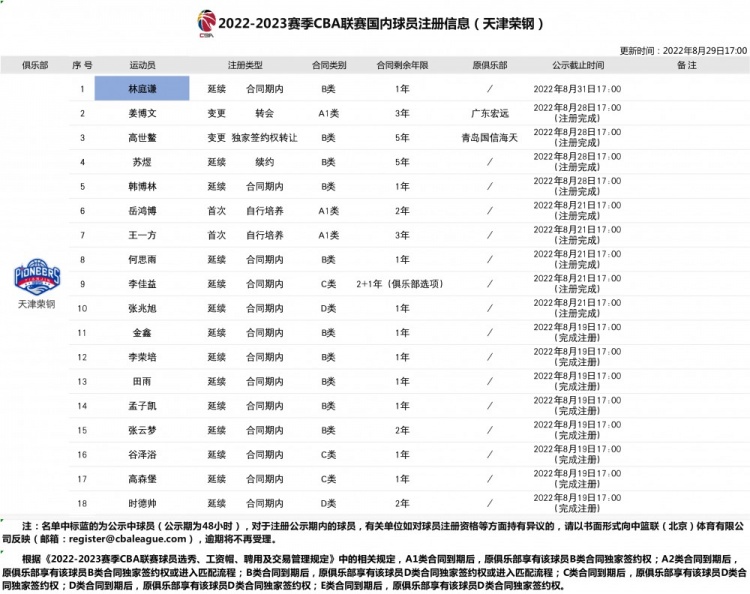Click the player name 姜博文
This screenshot has height=594, width=750.
click(142, 113)
